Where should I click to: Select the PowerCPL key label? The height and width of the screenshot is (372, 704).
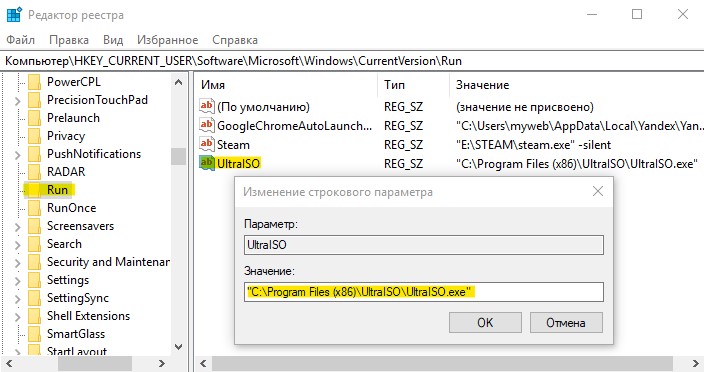pyautogui.click(x=74, y=82)
